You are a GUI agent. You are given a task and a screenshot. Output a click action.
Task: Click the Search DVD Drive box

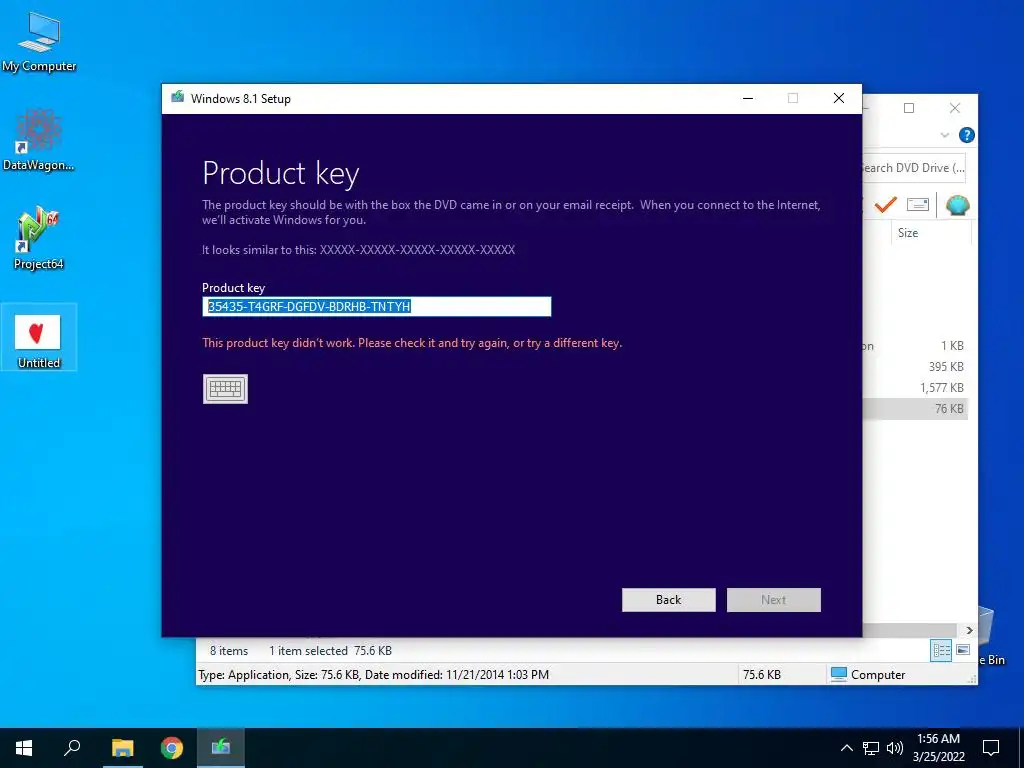(913, 168)
